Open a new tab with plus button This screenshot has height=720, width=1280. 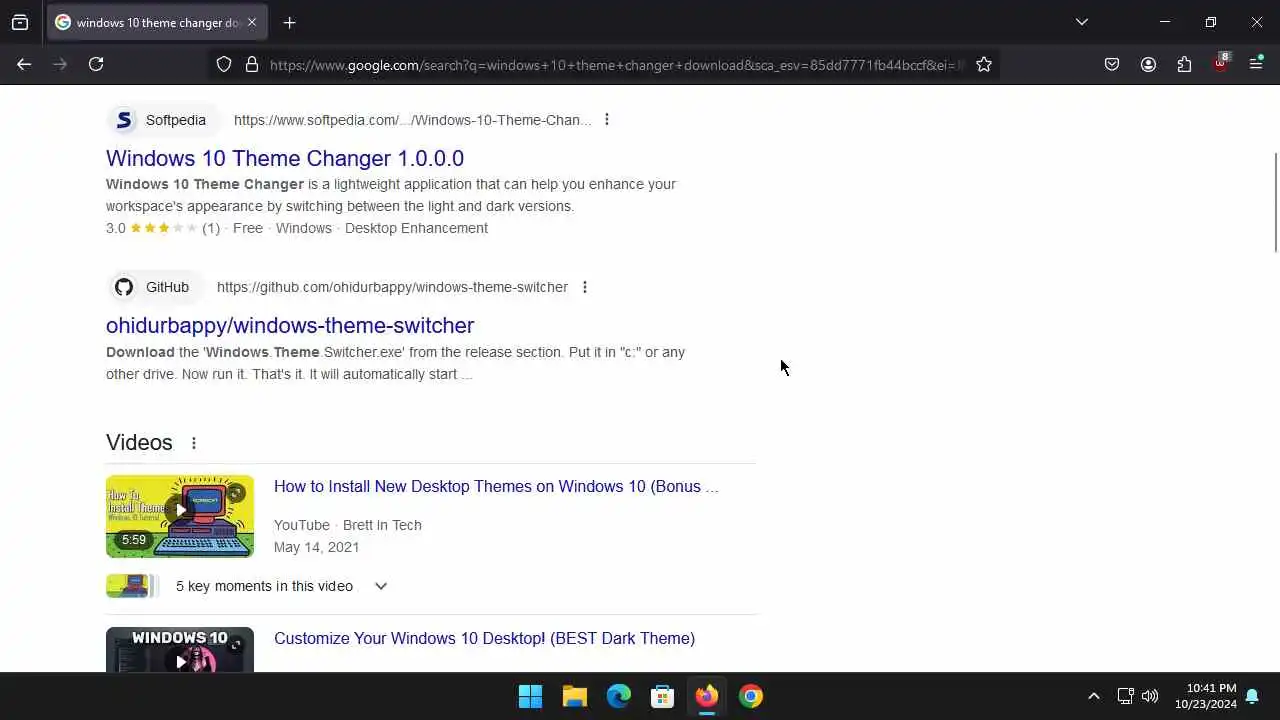coord(289,22)
